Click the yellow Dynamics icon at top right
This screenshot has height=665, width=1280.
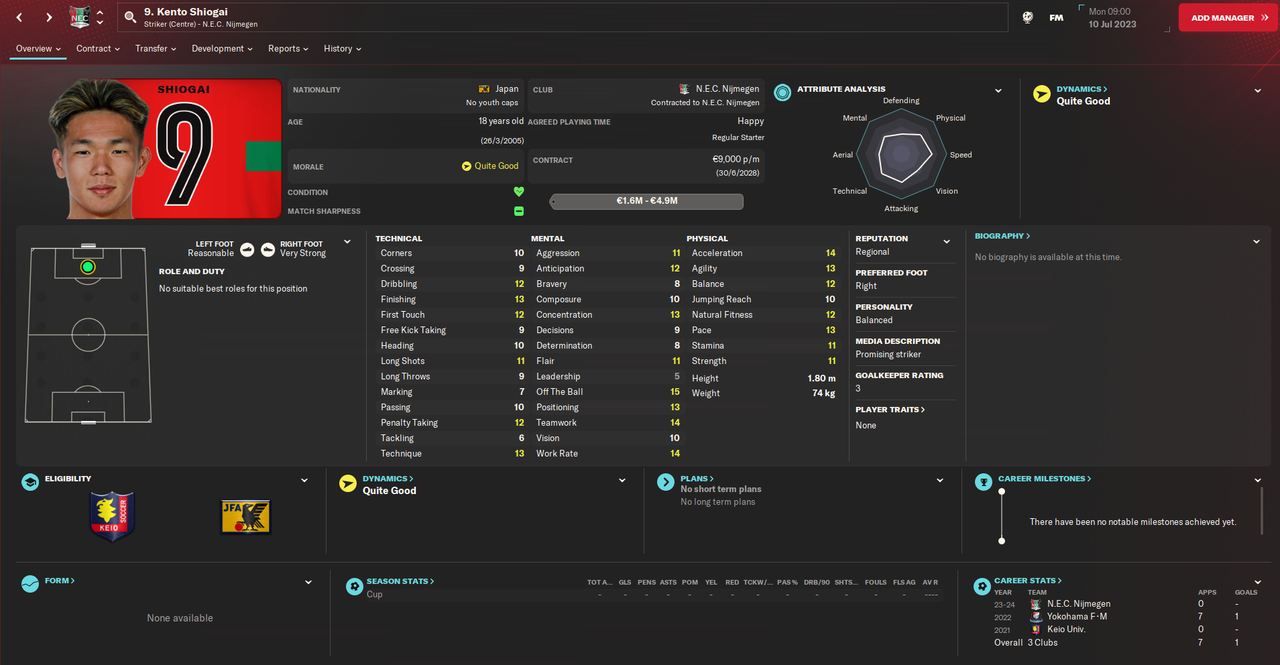(x=1041, y=94)
